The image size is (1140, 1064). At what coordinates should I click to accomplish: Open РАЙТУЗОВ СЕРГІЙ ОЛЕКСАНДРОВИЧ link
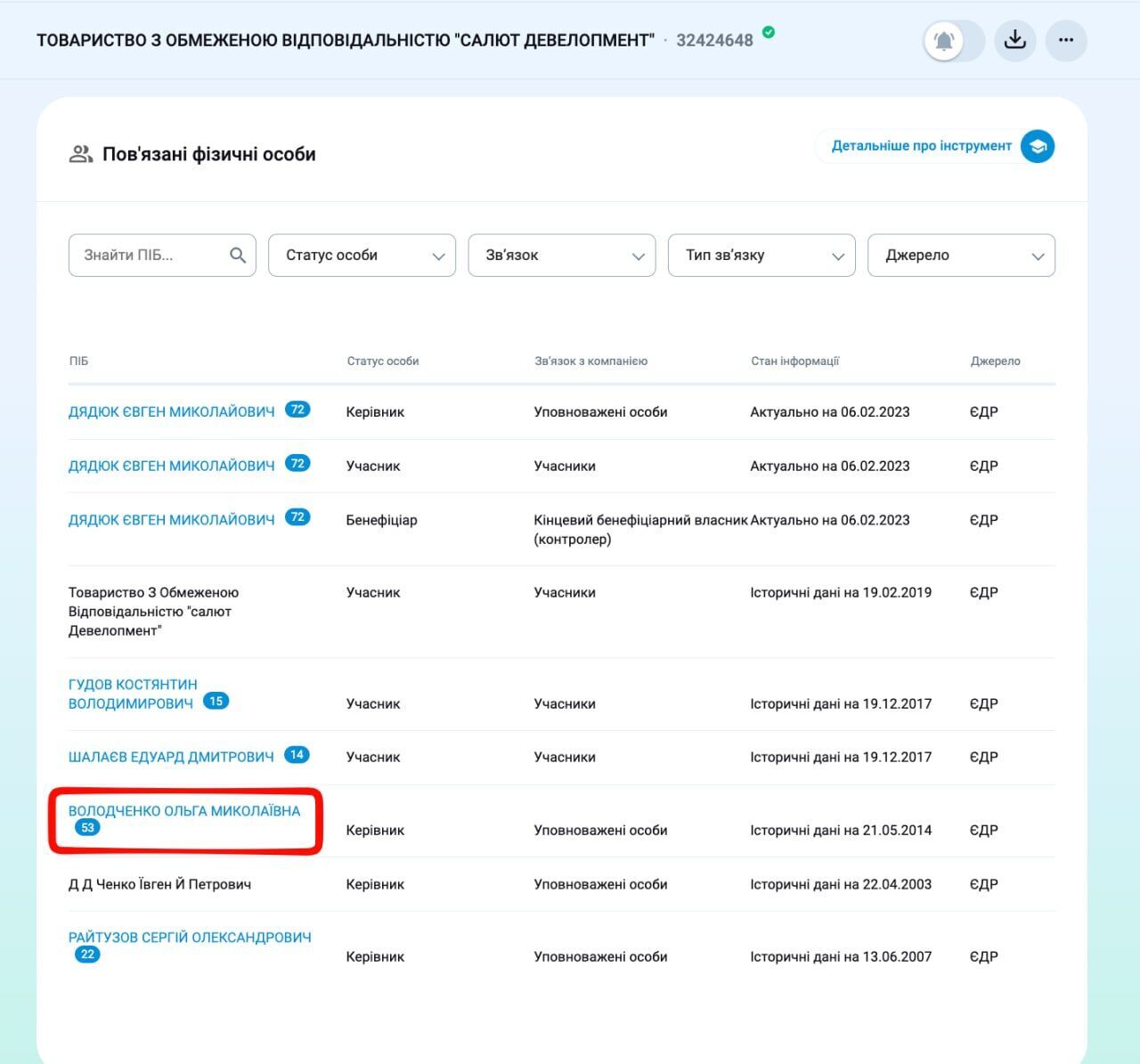click(190, 938)
